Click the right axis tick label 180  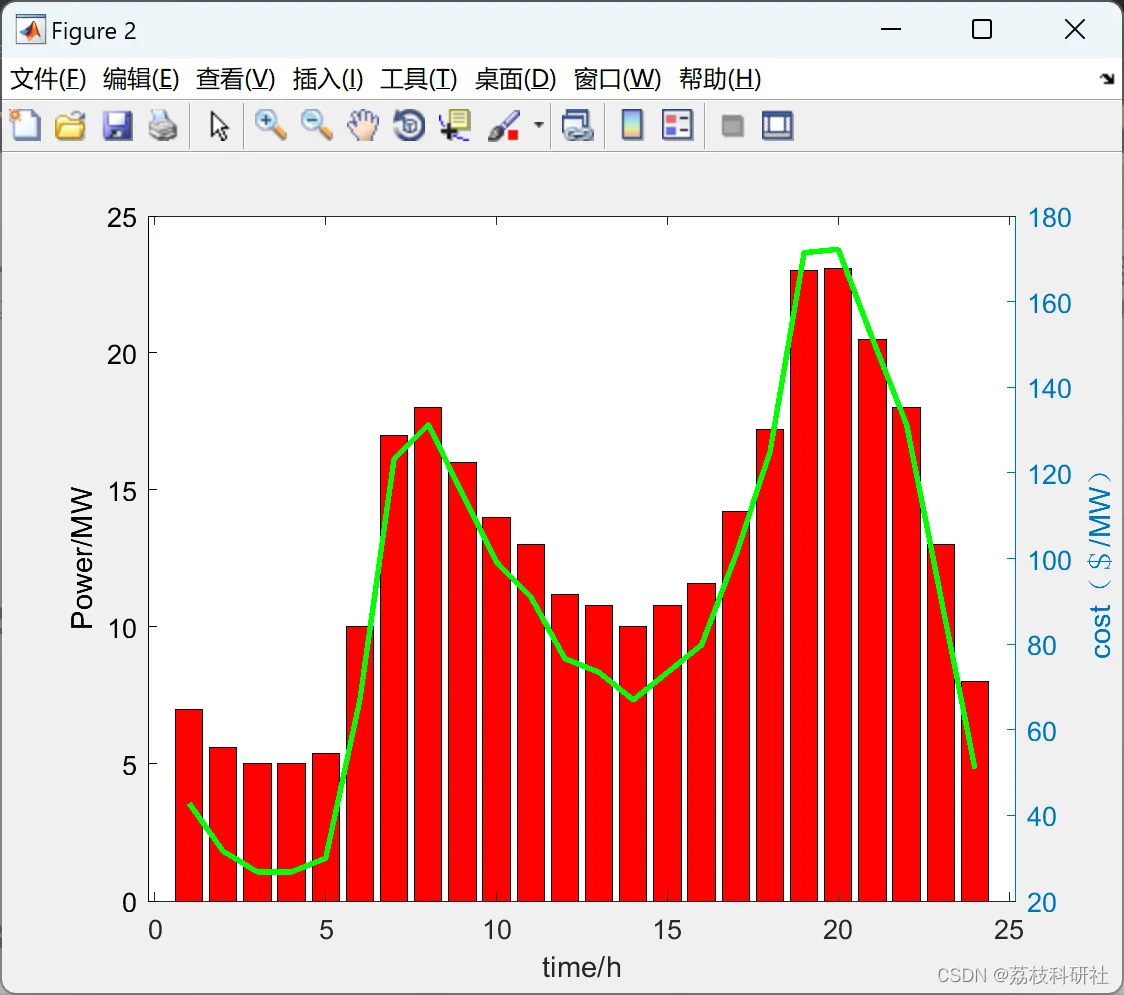[x=1049, y=218]
